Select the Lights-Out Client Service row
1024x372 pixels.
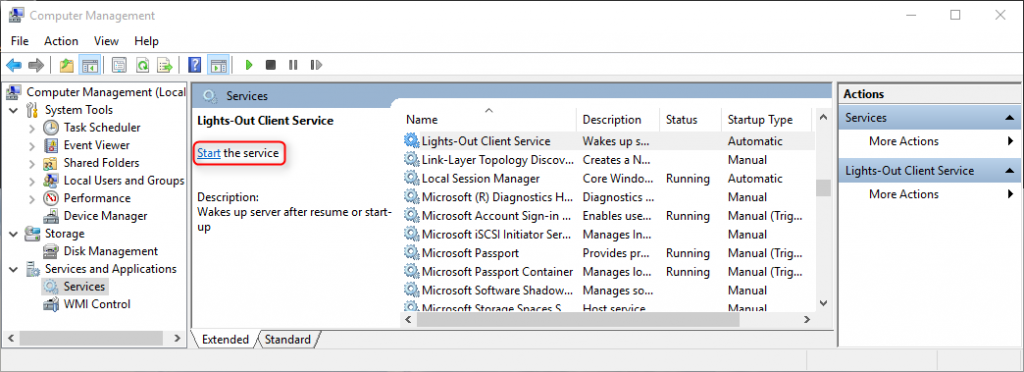(x=607, y=140)
